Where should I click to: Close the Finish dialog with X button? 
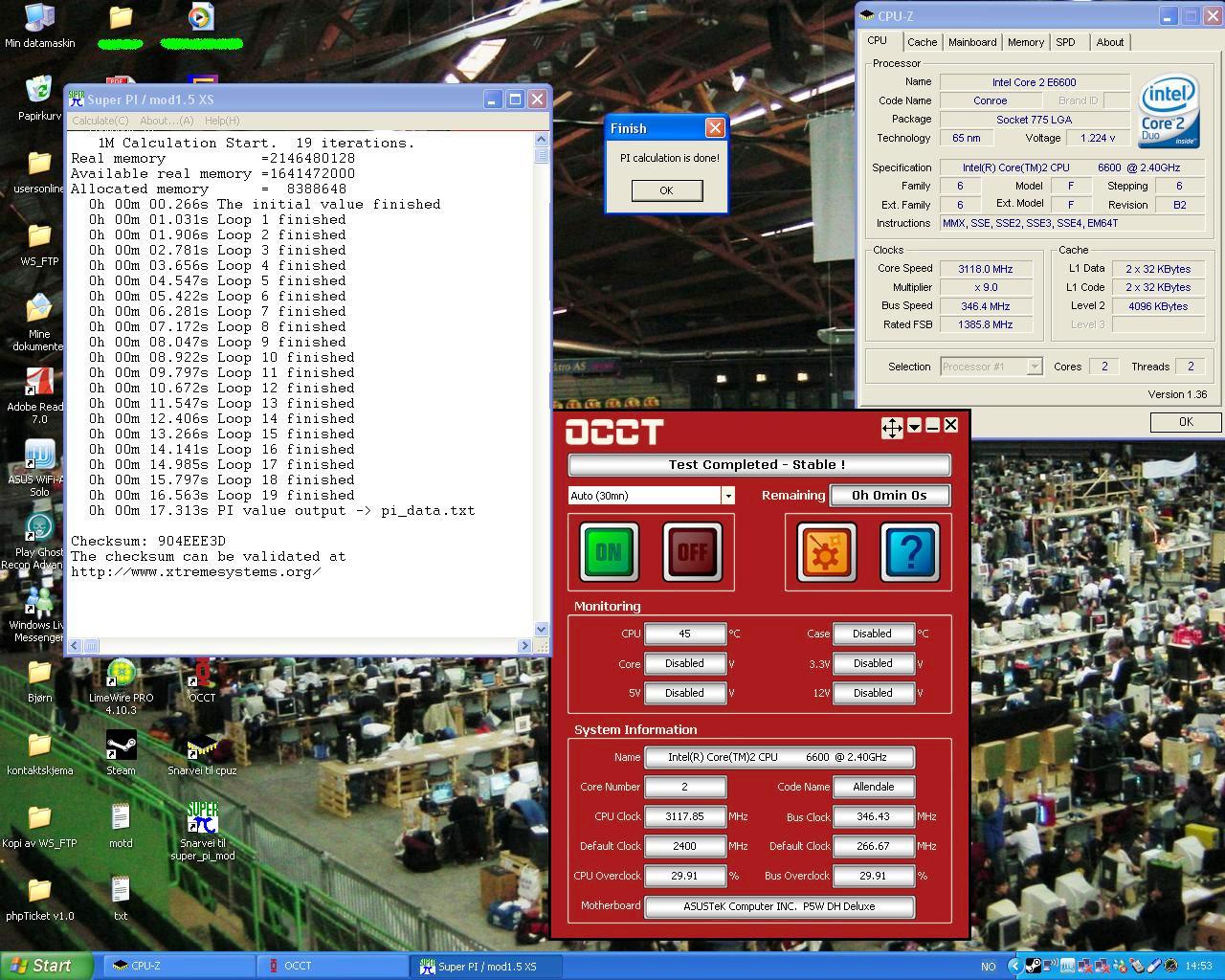[715, 127]
